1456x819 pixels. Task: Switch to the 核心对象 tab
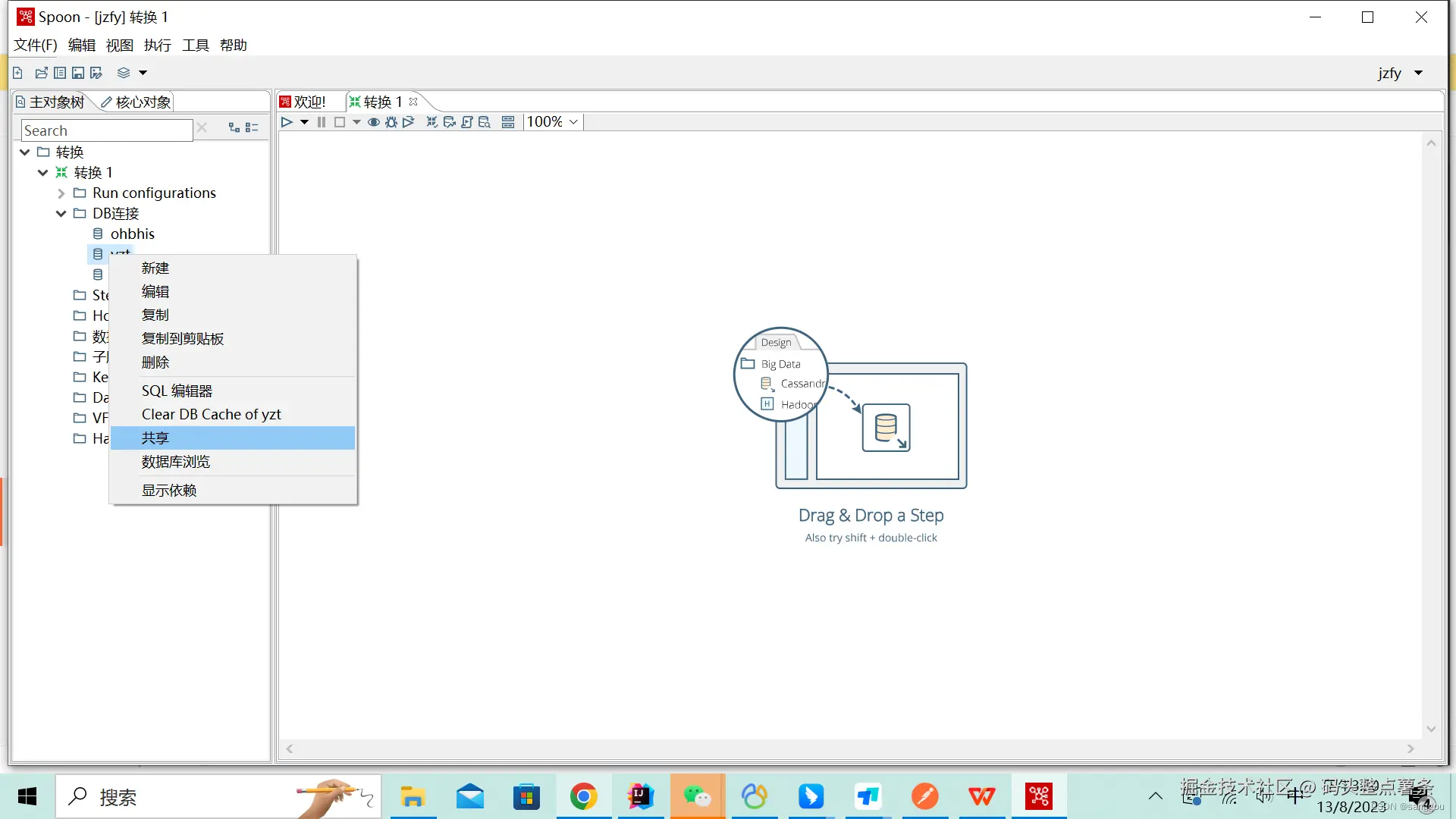(x=136, y=102)
